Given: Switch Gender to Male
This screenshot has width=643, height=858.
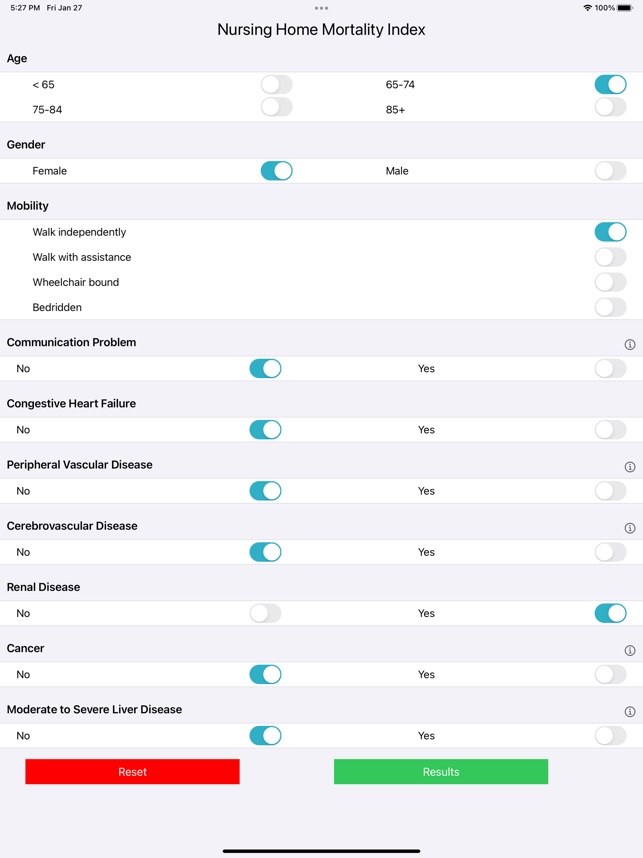Looking at the screenshot, I should (x=610, y=171).
